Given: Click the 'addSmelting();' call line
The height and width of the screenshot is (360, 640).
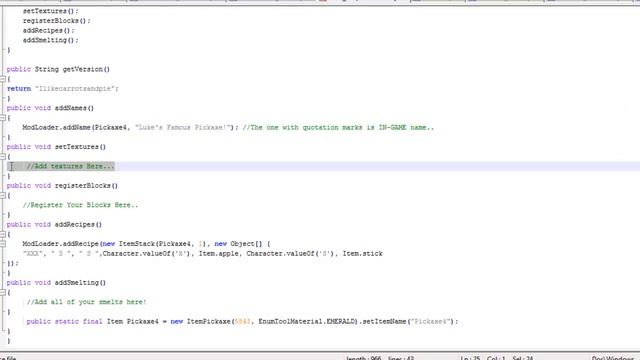Looking at the screenshot, I should pos(51,40).
